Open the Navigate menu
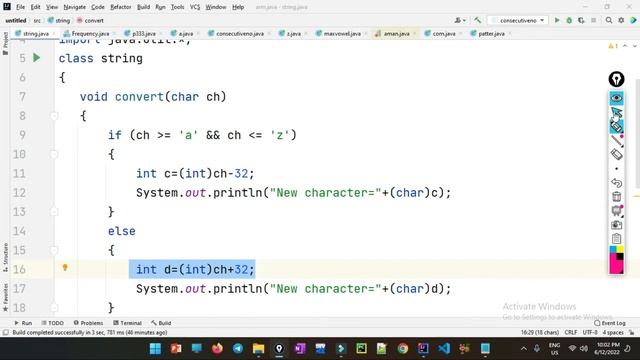640x360 pixels. coord(75,7)
